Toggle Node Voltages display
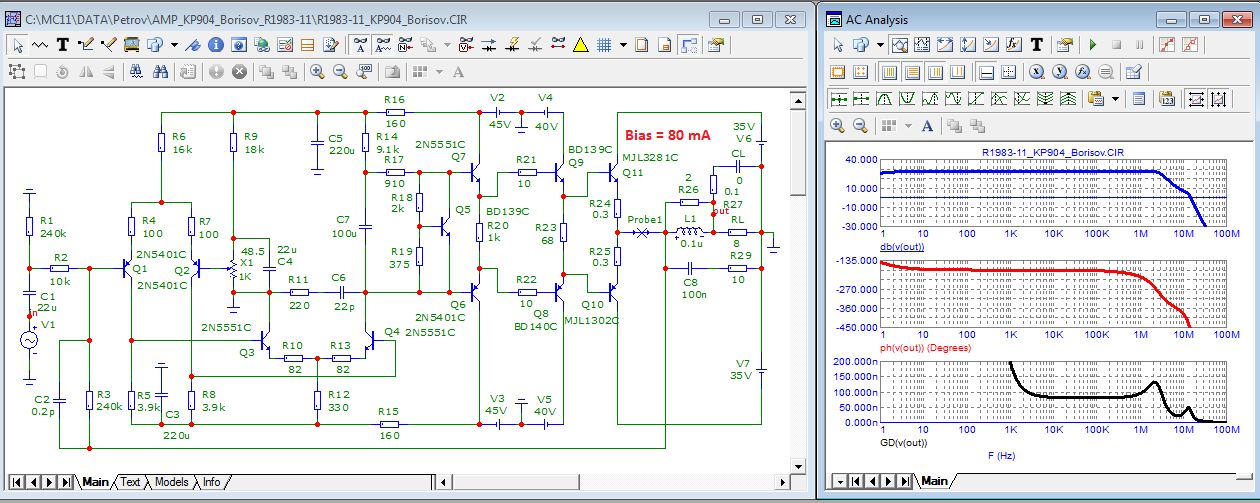1260x503 pixels. [466, 45]
